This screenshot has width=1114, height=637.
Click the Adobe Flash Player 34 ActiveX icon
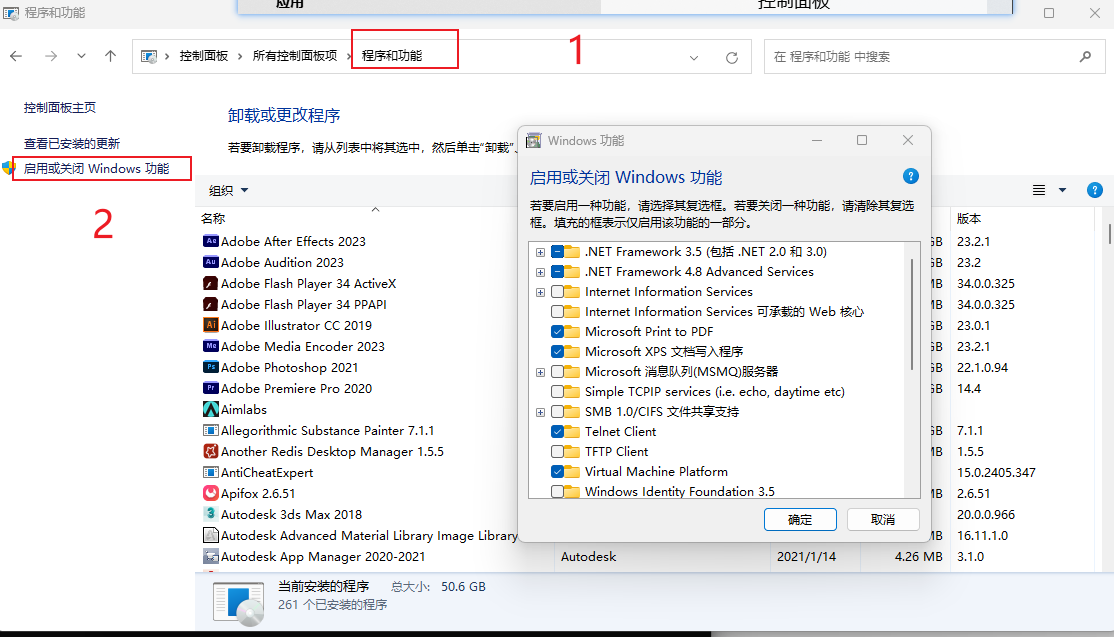(210, 283)
